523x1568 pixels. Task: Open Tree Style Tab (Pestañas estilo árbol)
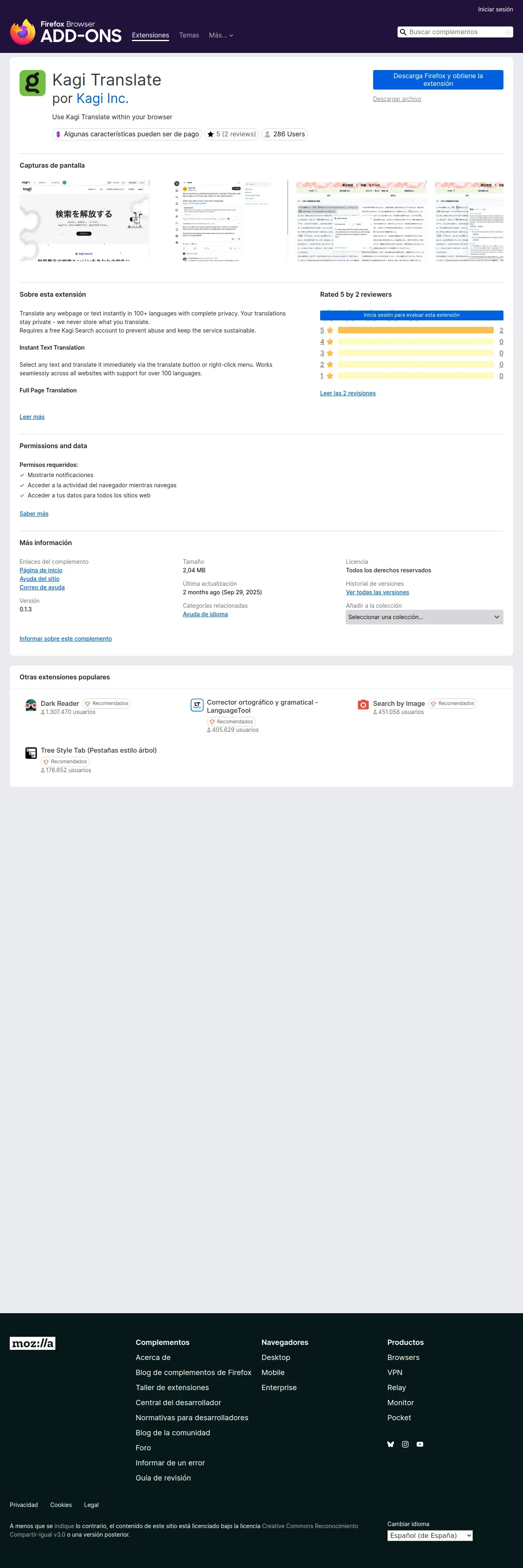[99, 751]
